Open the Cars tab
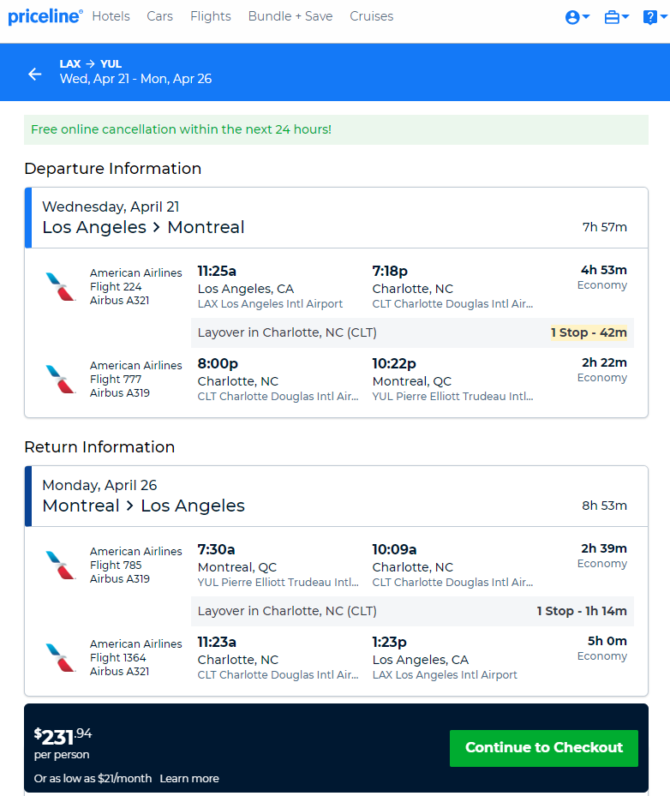 pyautogui.click(x=159, y=16)
